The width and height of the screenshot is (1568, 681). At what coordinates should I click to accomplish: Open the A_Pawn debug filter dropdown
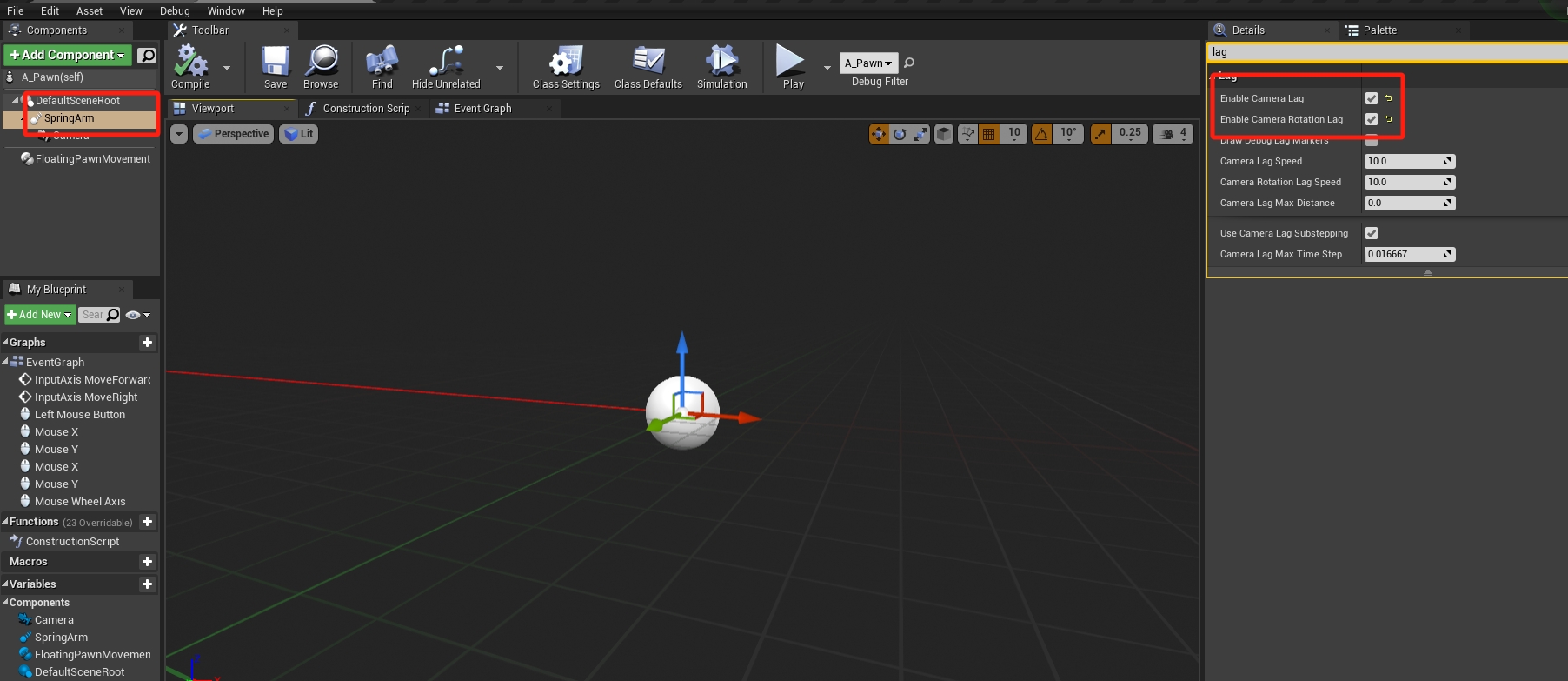(x=868, y=63)
